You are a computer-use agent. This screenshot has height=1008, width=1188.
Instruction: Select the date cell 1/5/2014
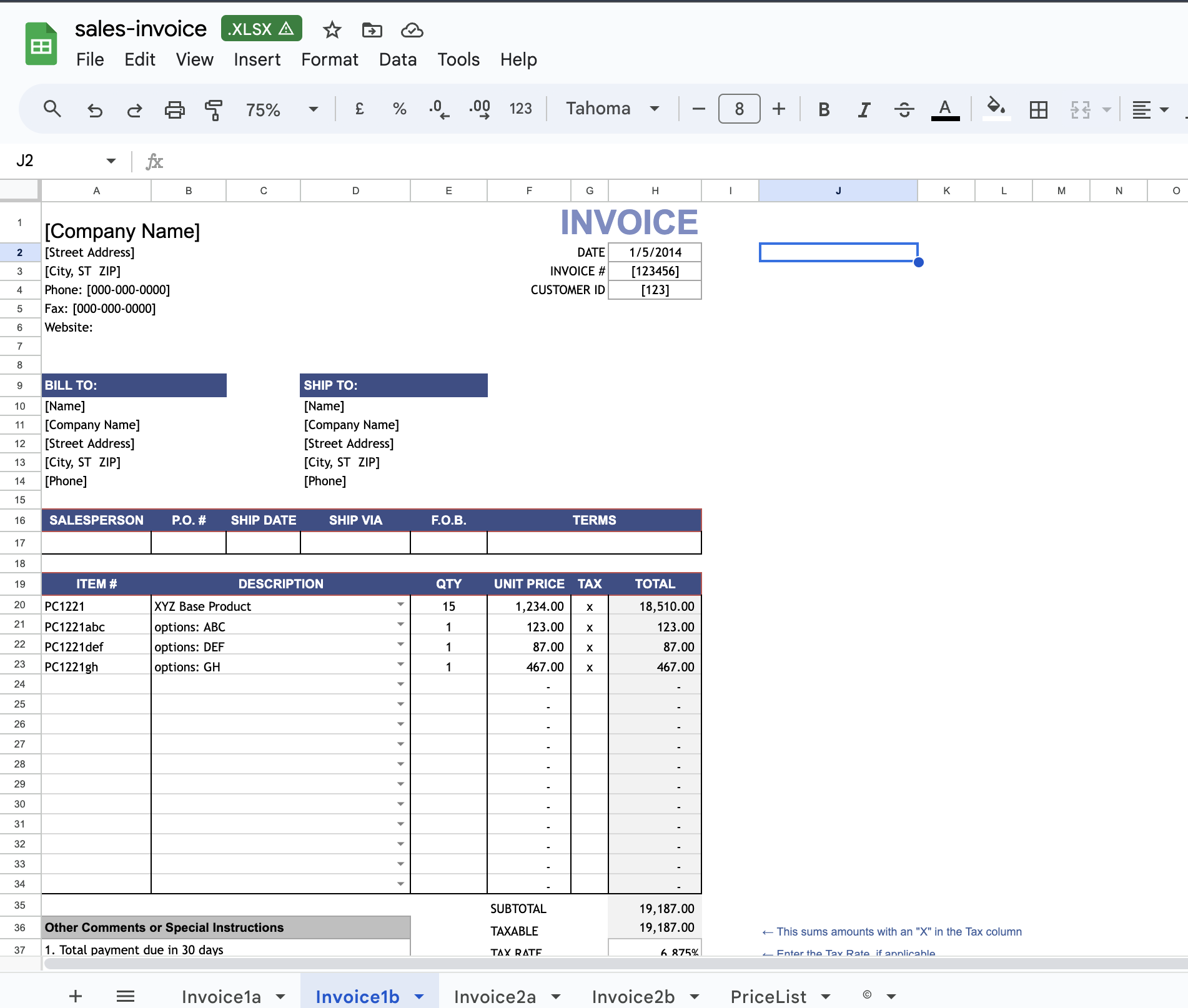click(x=655, y=252)
